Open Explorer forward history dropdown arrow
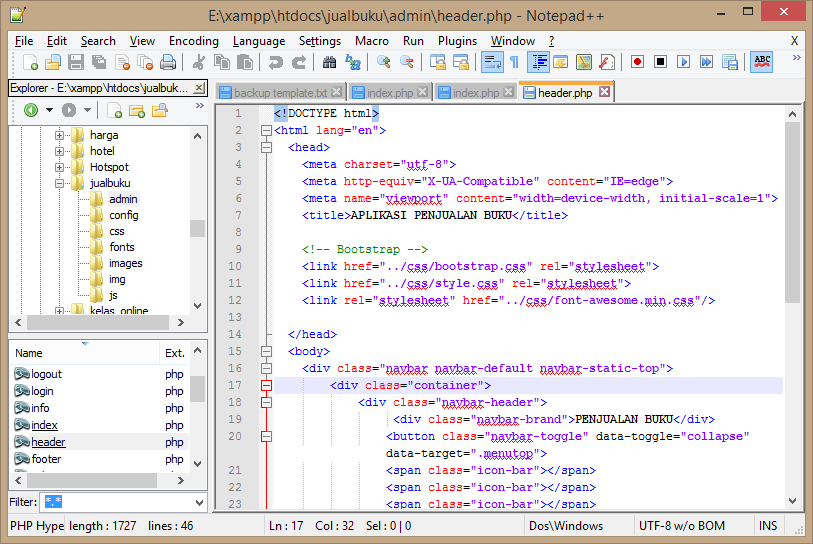The height and width of the screenshot is (544, 813). coord(87,110)
